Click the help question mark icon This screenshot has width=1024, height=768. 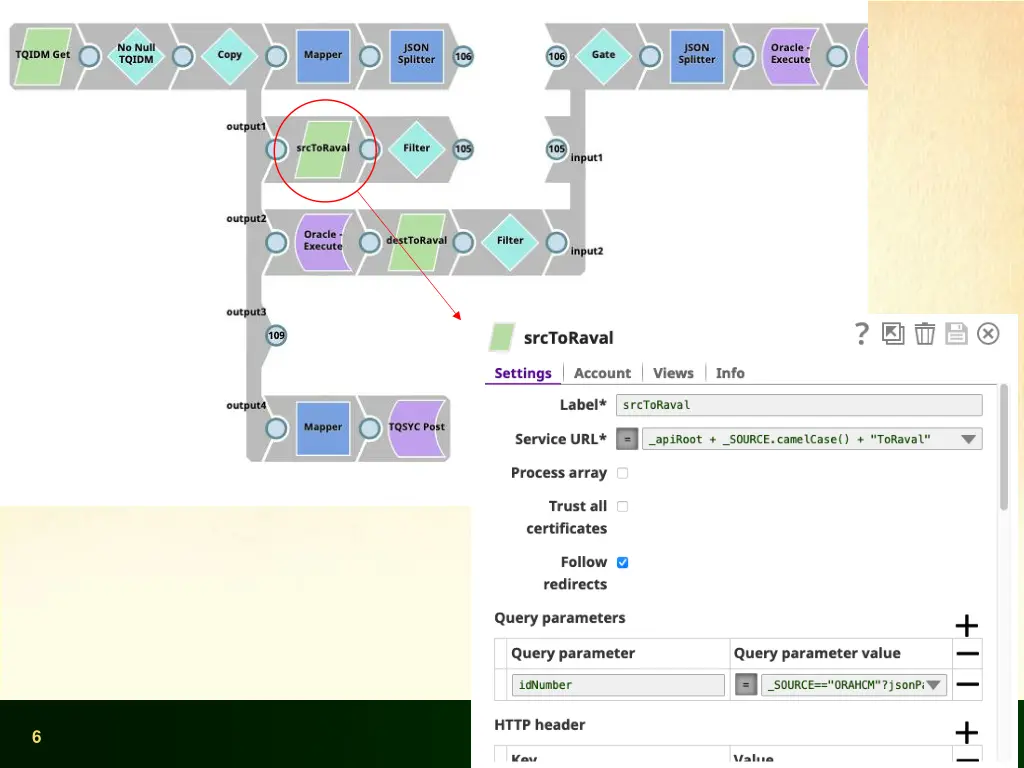point(861,334)
